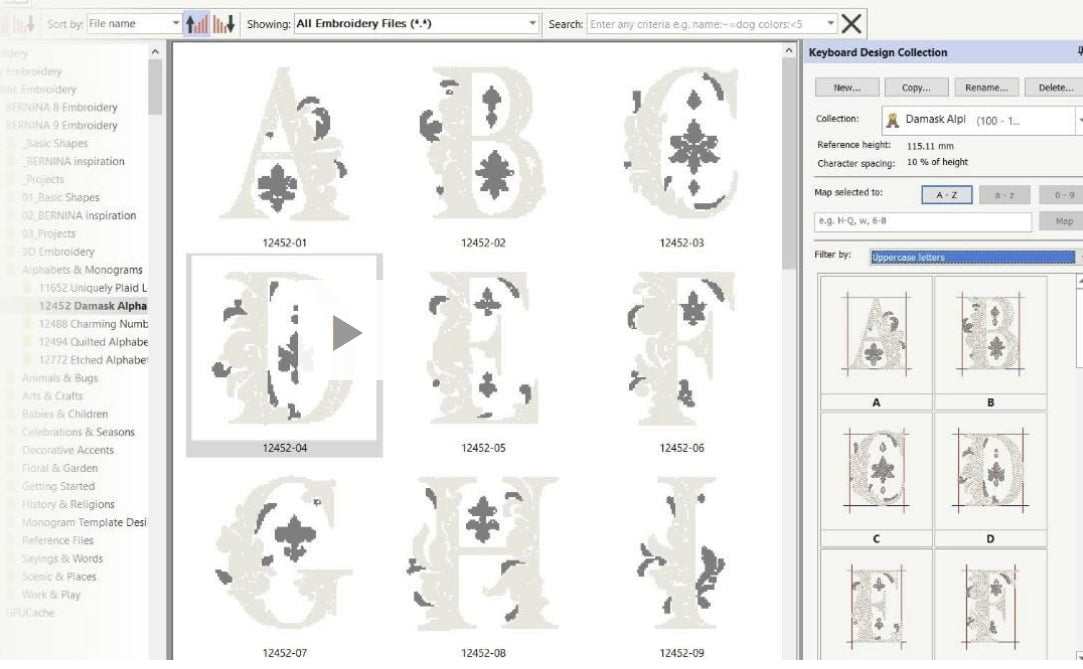The height and width of the screenshot is (669, 1083).
Task: Click the sort descending icon
Action: pos(224,23)
